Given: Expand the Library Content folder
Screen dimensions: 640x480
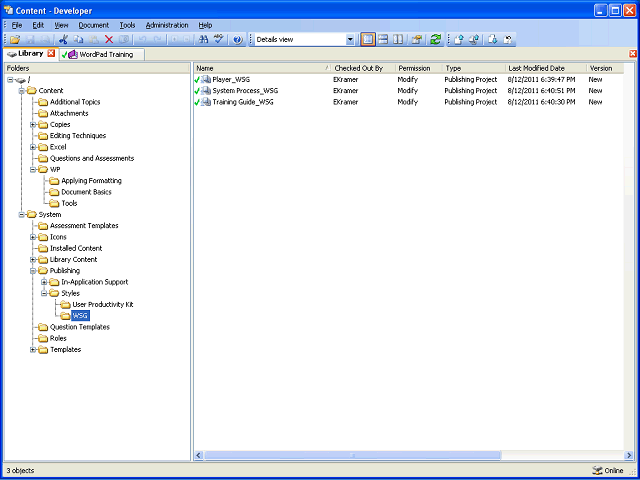Looking at the screenshot, I should pyautogui.click(x=33, y=260).
